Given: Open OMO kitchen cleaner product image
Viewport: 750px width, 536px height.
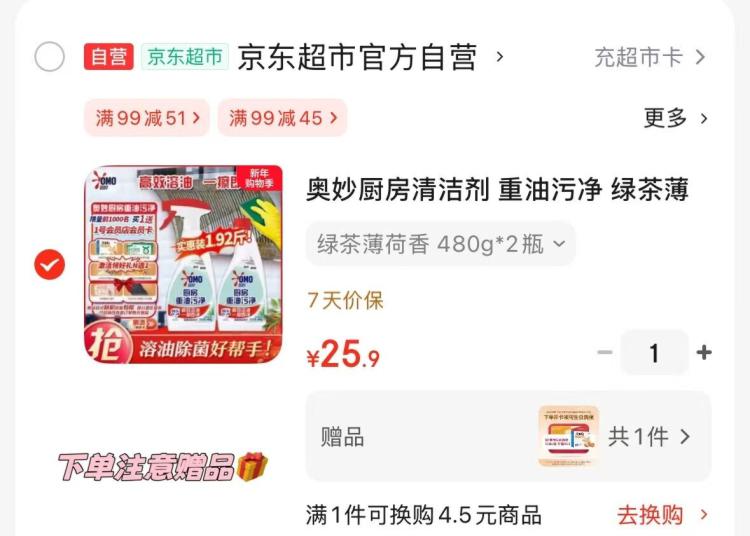Looking at the screenshot, I should [x=184, y=264].
